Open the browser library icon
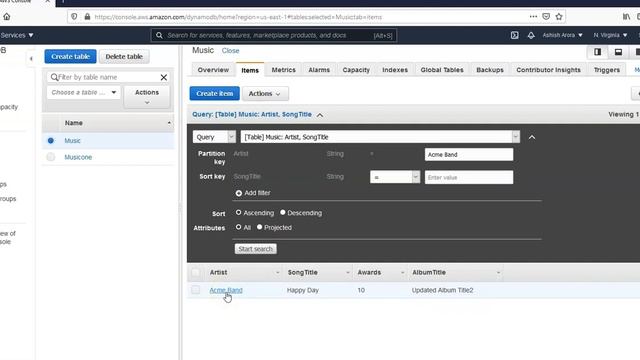This screenshot has height=360, width=640. [626, 17]
